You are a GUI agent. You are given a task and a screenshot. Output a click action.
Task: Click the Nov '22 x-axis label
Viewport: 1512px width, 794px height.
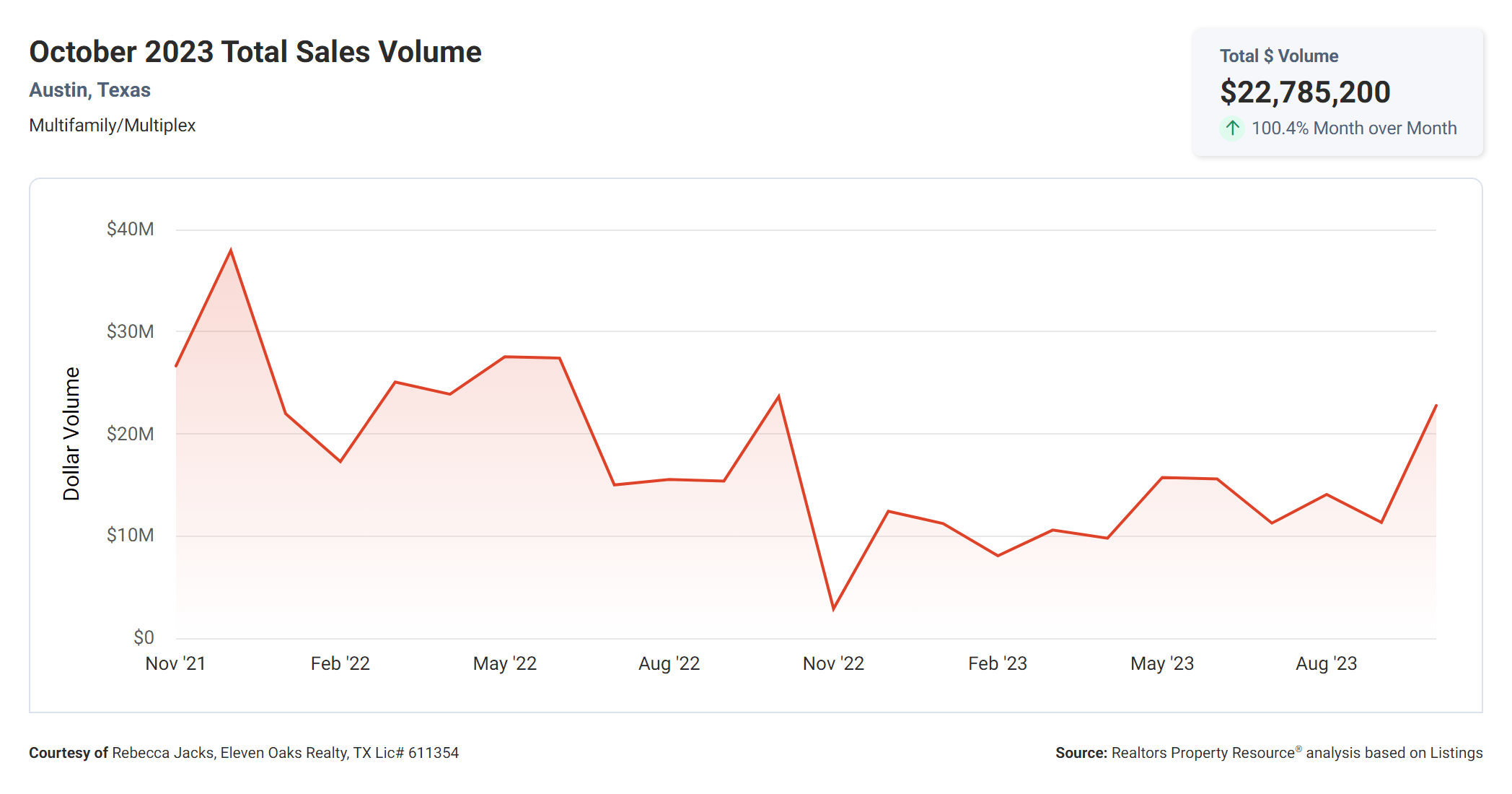pos(833,663)
